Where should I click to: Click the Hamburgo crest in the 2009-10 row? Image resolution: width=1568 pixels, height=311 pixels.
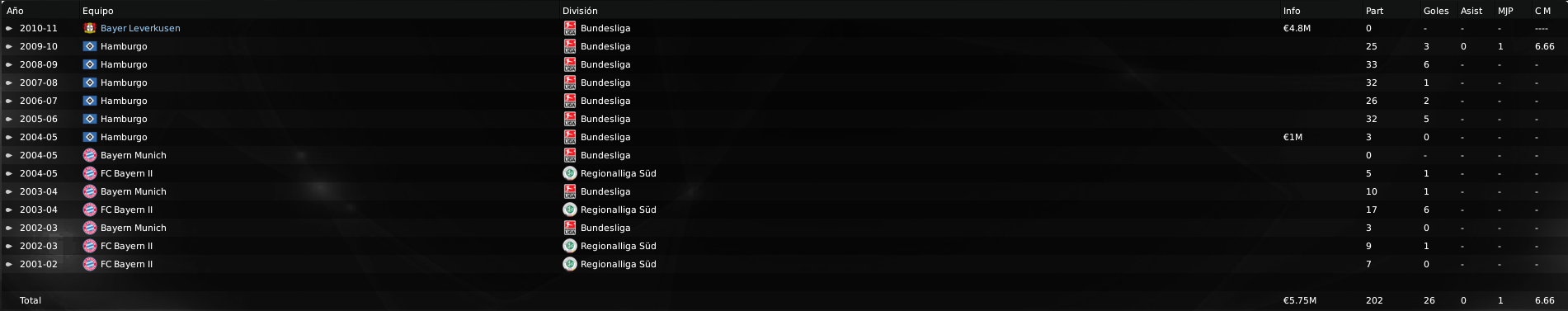pos(90,46)
